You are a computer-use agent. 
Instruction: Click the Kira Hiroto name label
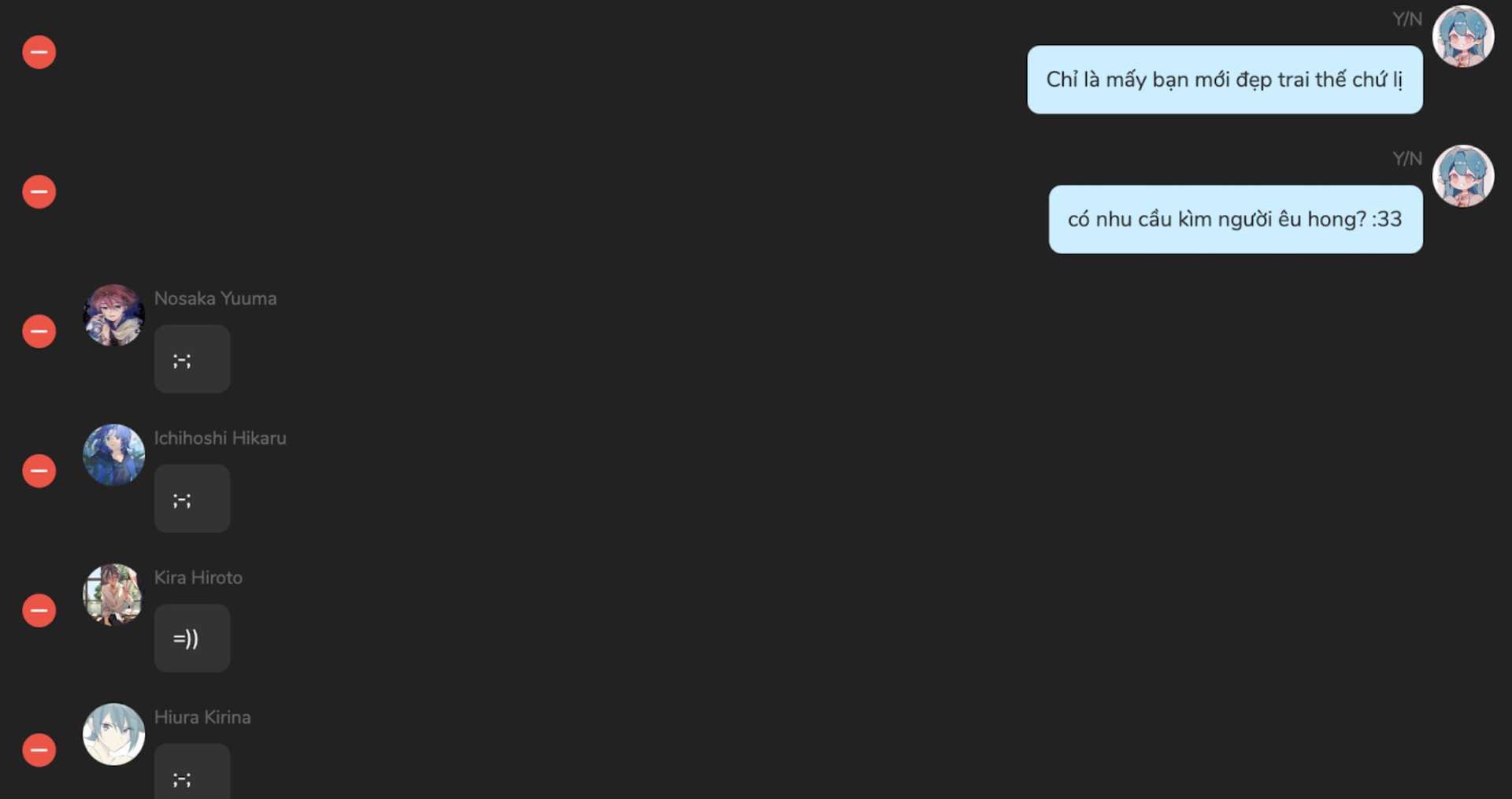click(x=198, y=577)
